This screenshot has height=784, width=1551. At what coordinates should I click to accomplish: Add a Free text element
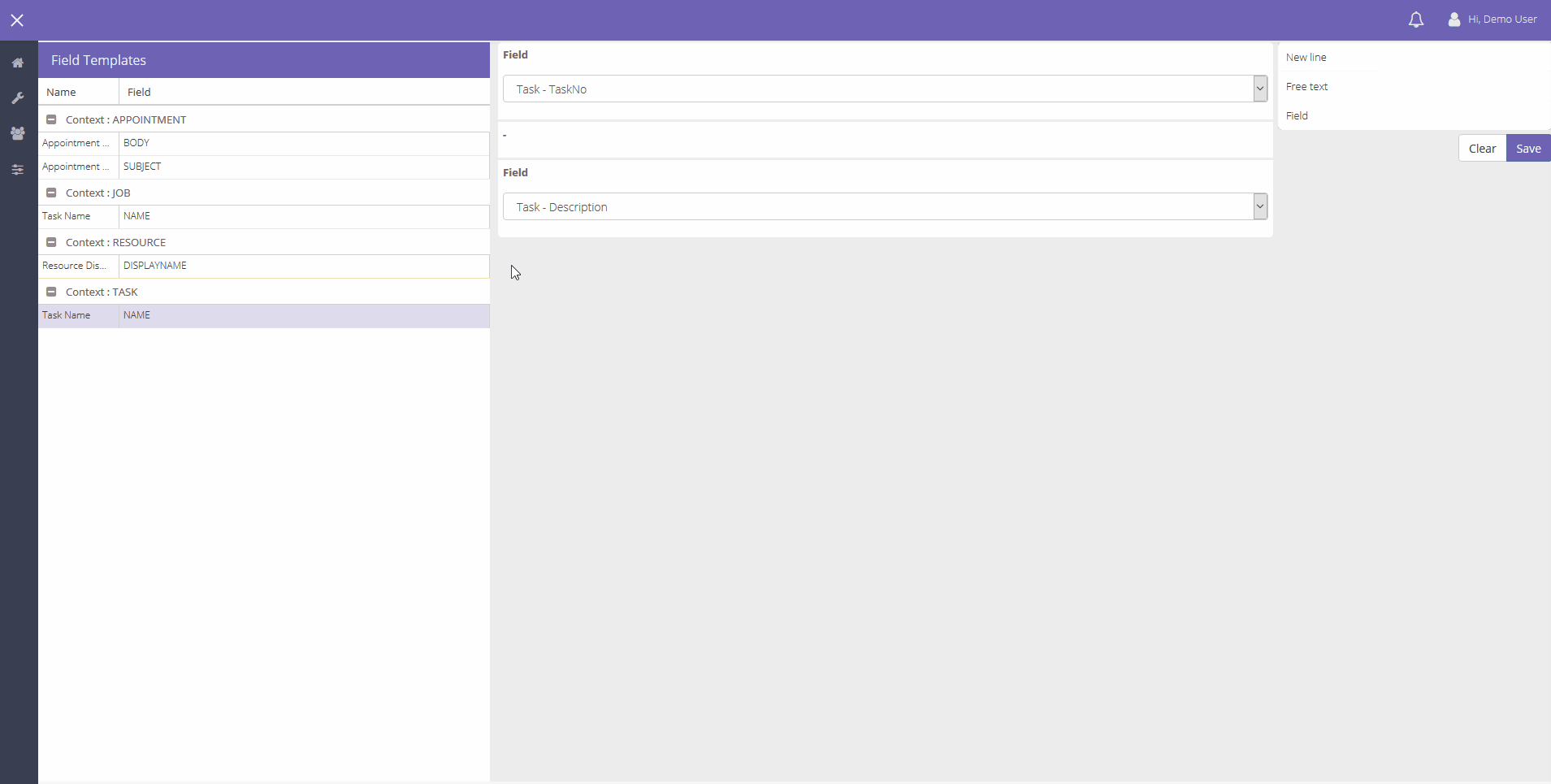point(1306,87)
